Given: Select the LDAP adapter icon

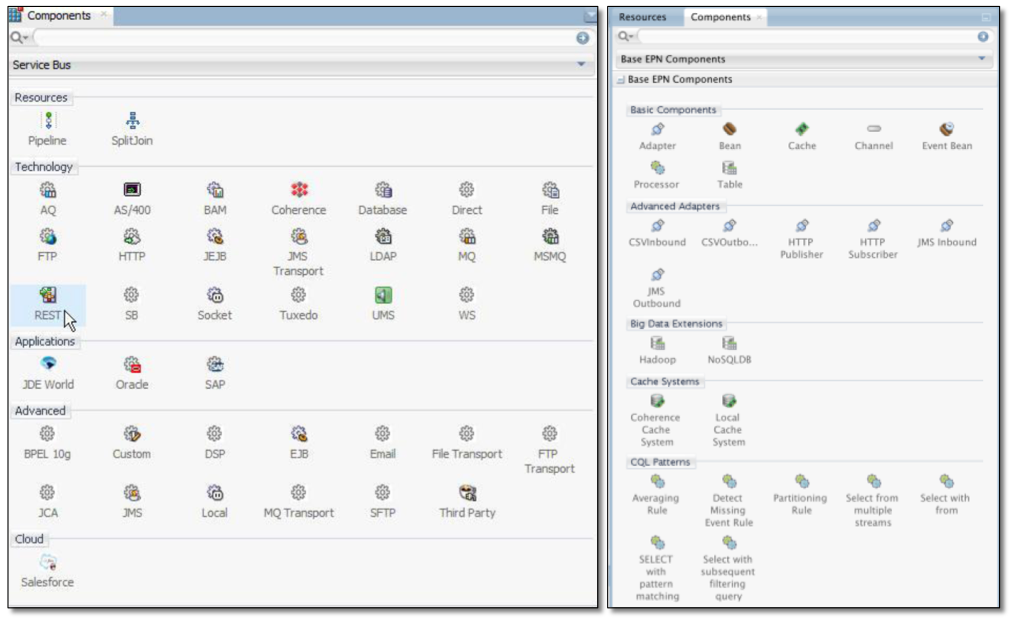Looking at the screenshot, I should point(383,236).
